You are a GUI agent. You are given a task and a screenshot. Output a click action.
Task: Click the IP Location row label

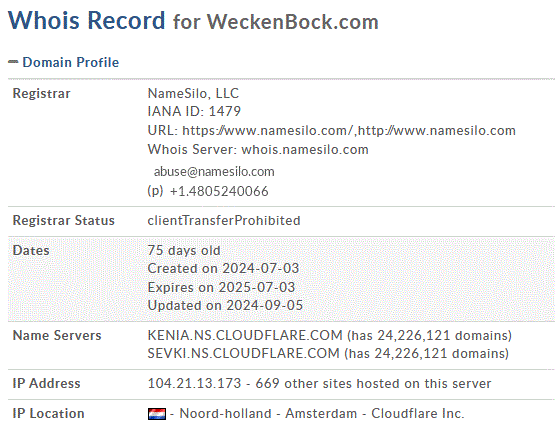tap(49, 414)
